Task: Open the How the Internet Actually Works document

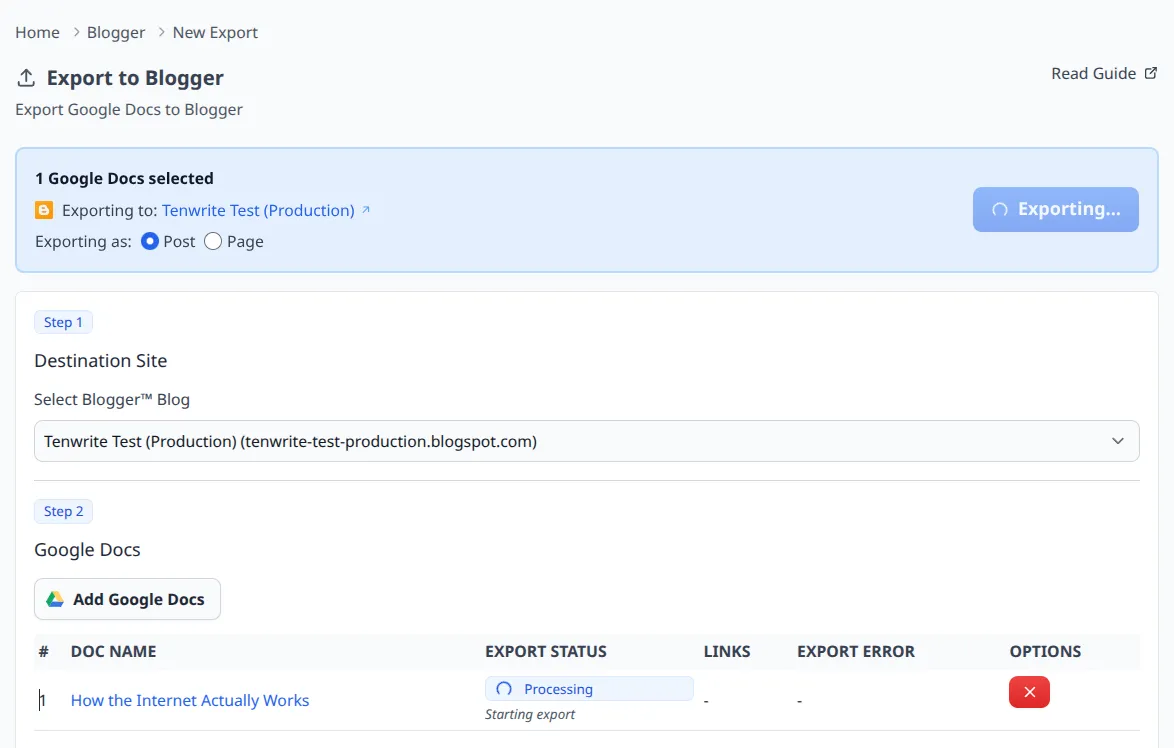Action: [x=189, y=700]
